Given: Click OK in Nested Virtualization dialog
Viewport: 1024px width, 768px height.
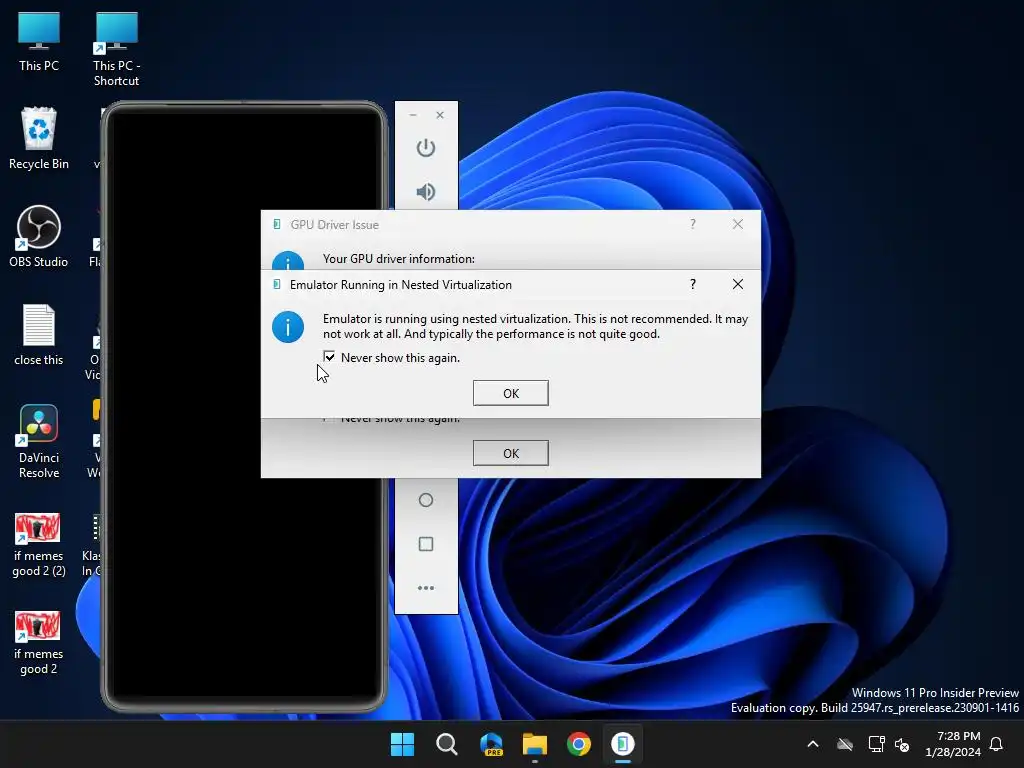Looking at the screenshot, I should tap(511, 393).
